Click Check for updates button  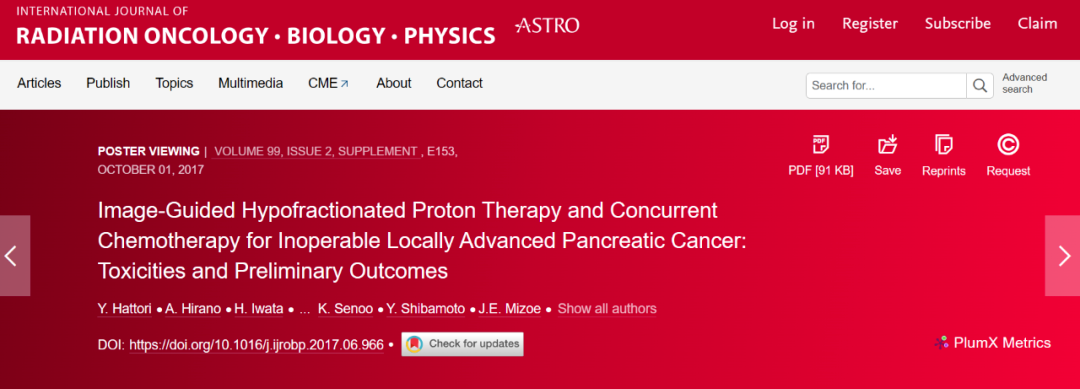click(x=463, y=344)
